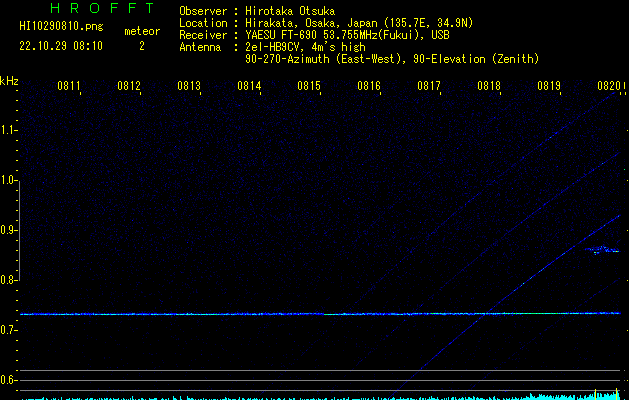
Task: Click the 0820 time marker
Action: [609, 86]
